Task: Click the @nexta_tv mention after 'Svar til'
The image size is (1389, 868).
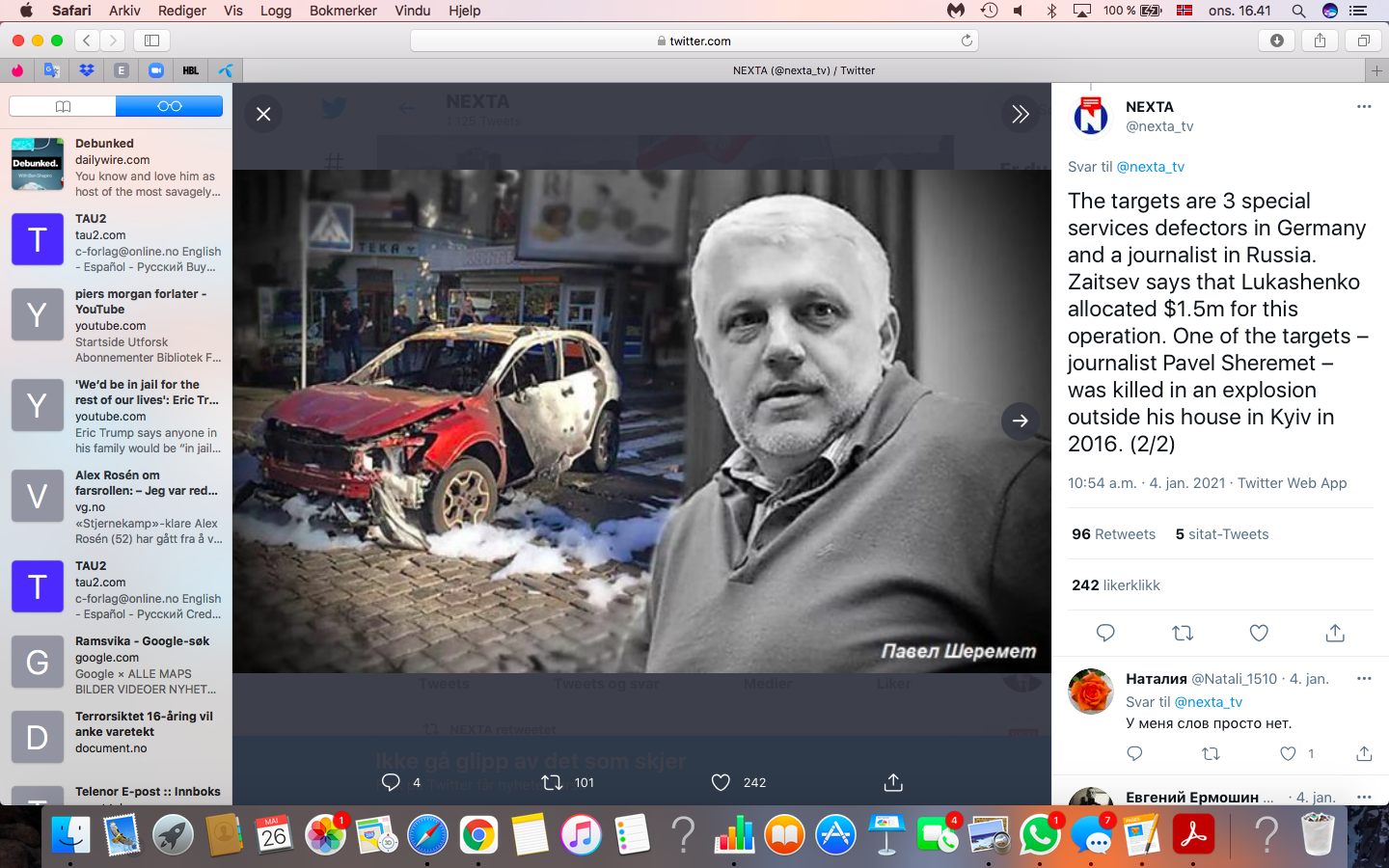Action: [1150, 167]
